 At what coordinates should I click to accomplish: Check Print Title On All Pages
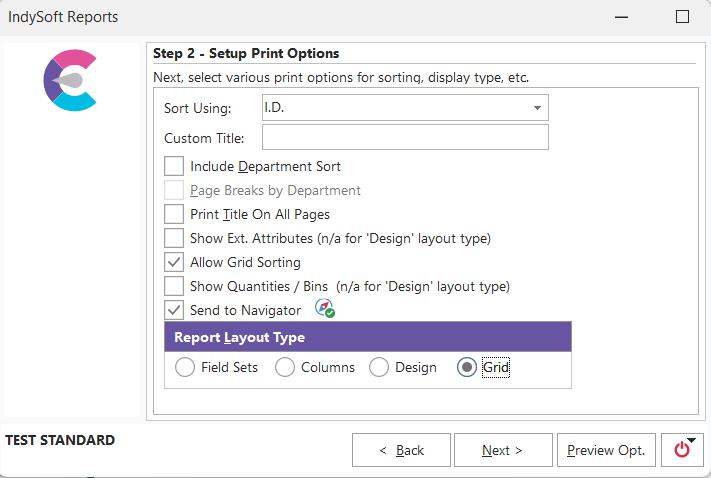174,214
